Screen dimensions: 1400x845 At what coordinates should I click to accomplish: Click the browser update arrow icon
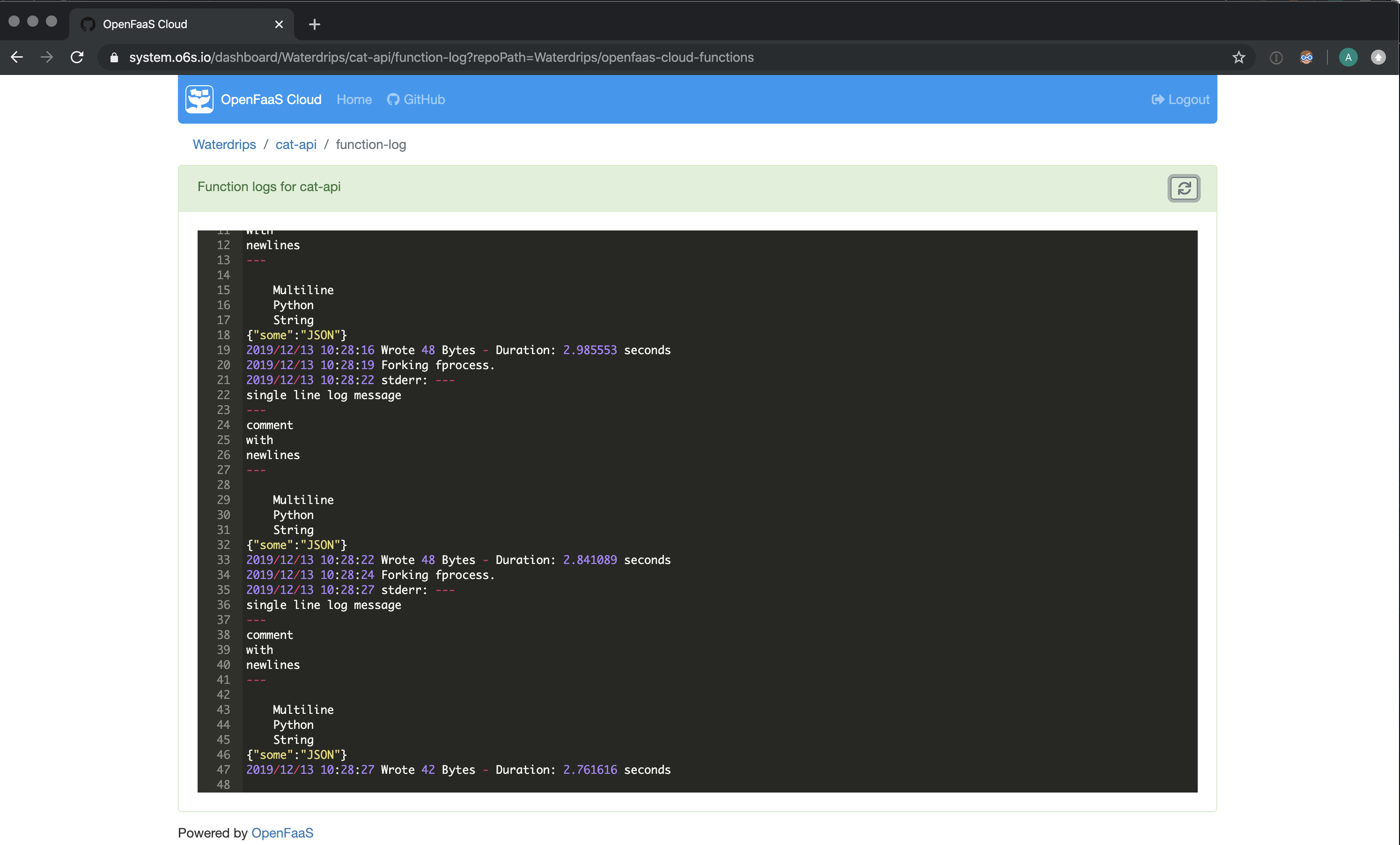[x=1378, y=58]
